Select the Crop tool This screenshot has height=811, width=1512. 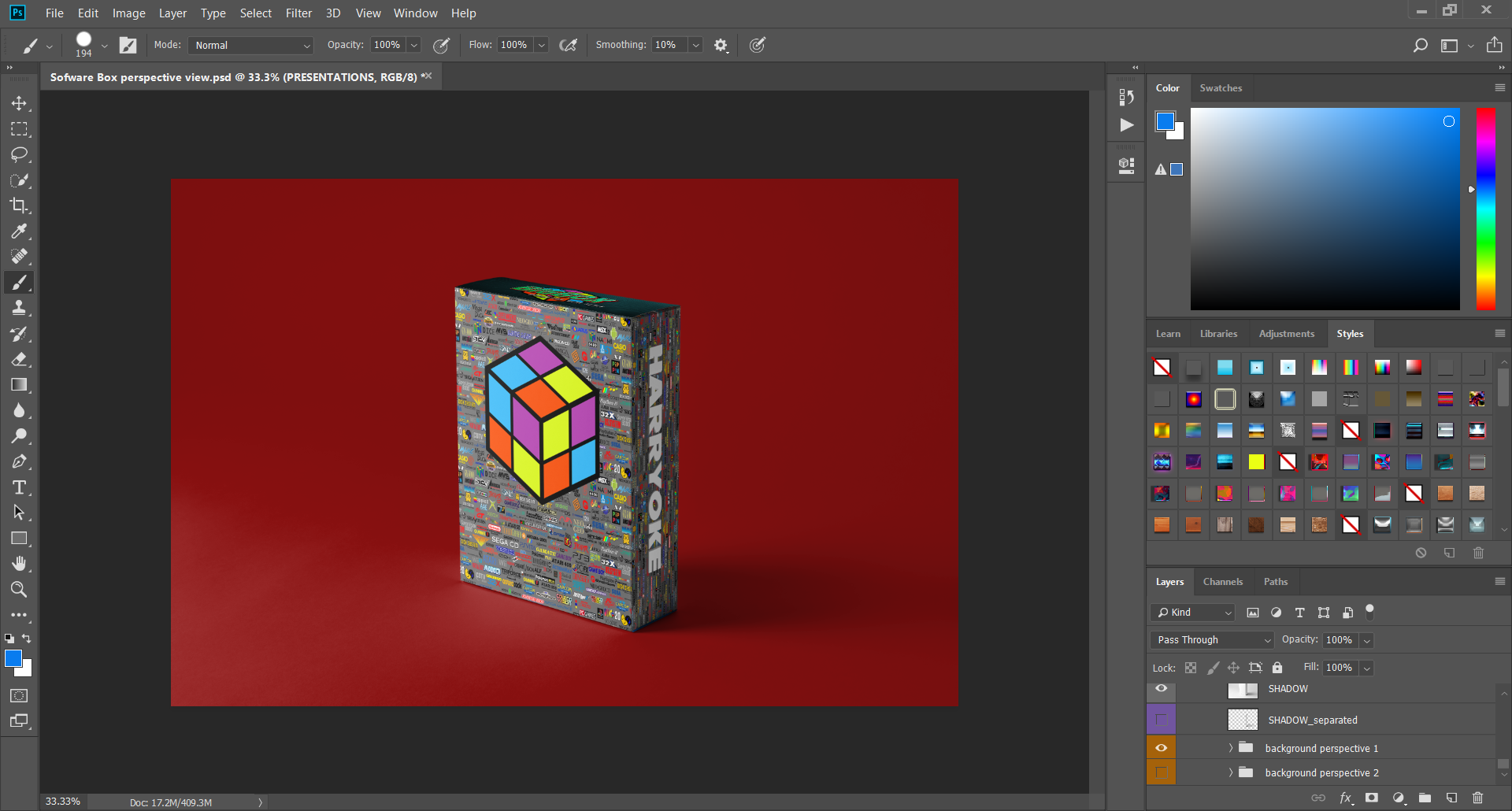(19, 206)
